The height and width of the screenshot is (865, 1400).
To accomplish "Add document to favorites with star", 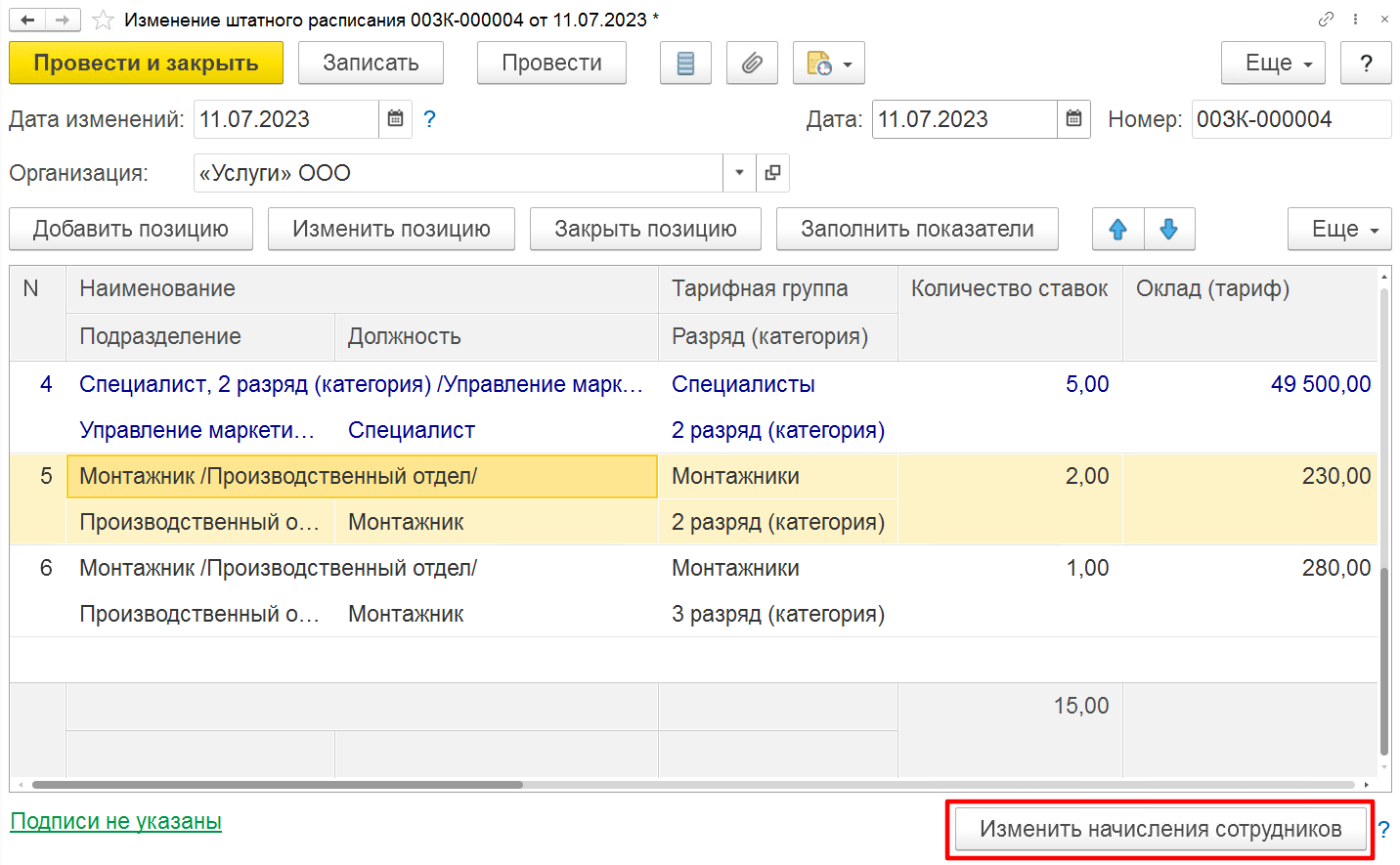I will [x=103, y=20].
